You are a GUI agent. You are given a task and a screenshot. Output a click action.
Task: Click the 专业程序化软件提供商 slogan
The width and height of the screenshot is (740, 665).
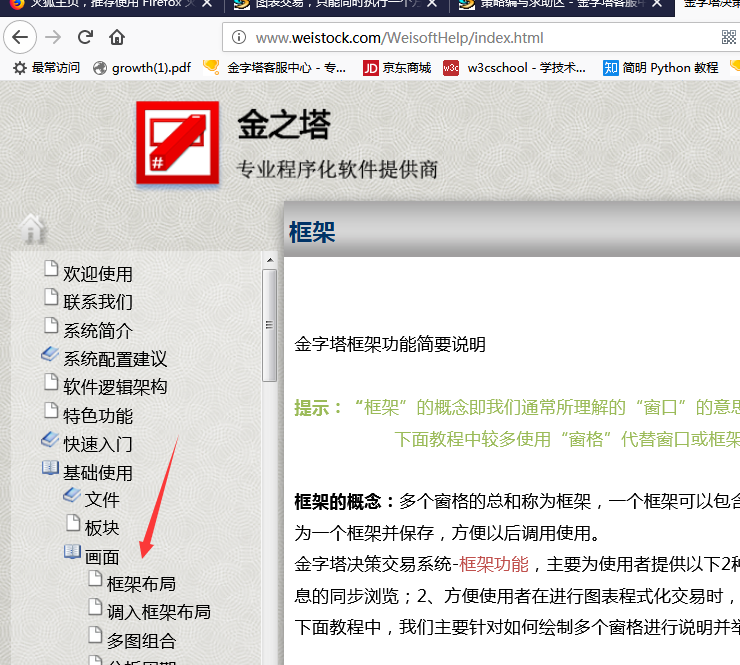[337, 170]
